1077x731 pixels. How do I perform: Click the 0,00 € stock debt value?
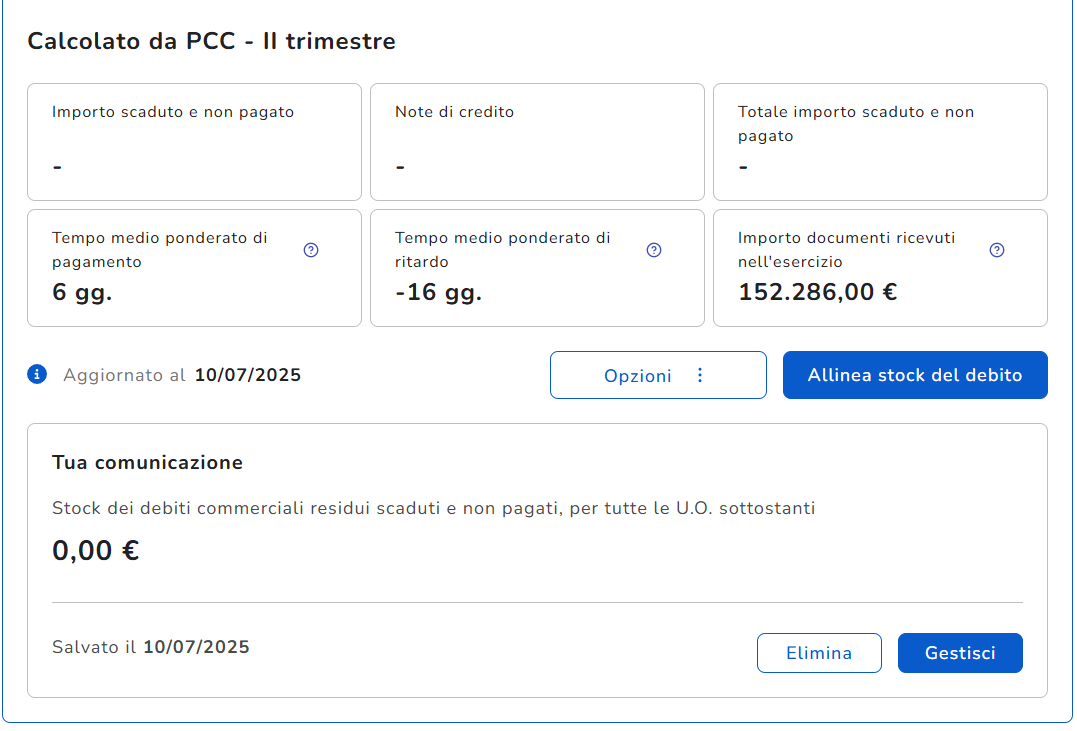coord(96,550)
